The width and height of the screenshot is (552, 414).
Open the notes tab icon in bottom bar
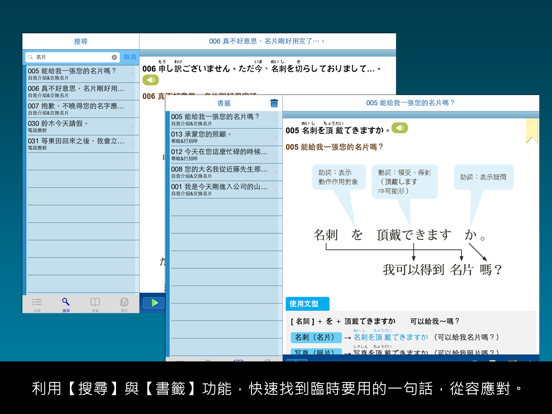pos(124,303)
